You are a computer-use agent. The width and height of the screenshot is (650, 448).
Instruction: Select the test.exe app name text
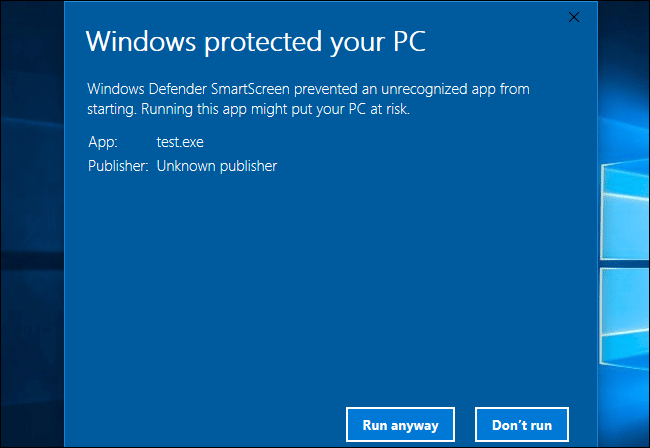tap(180, 142)
